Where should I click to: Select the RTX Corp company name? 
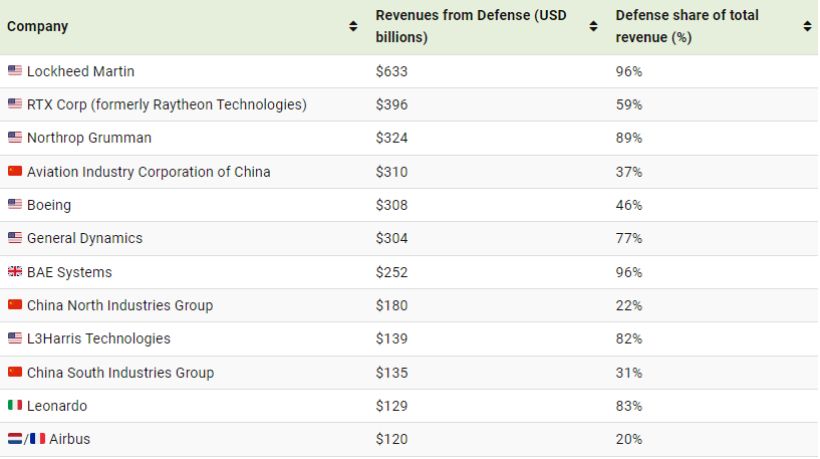[166, 105]
